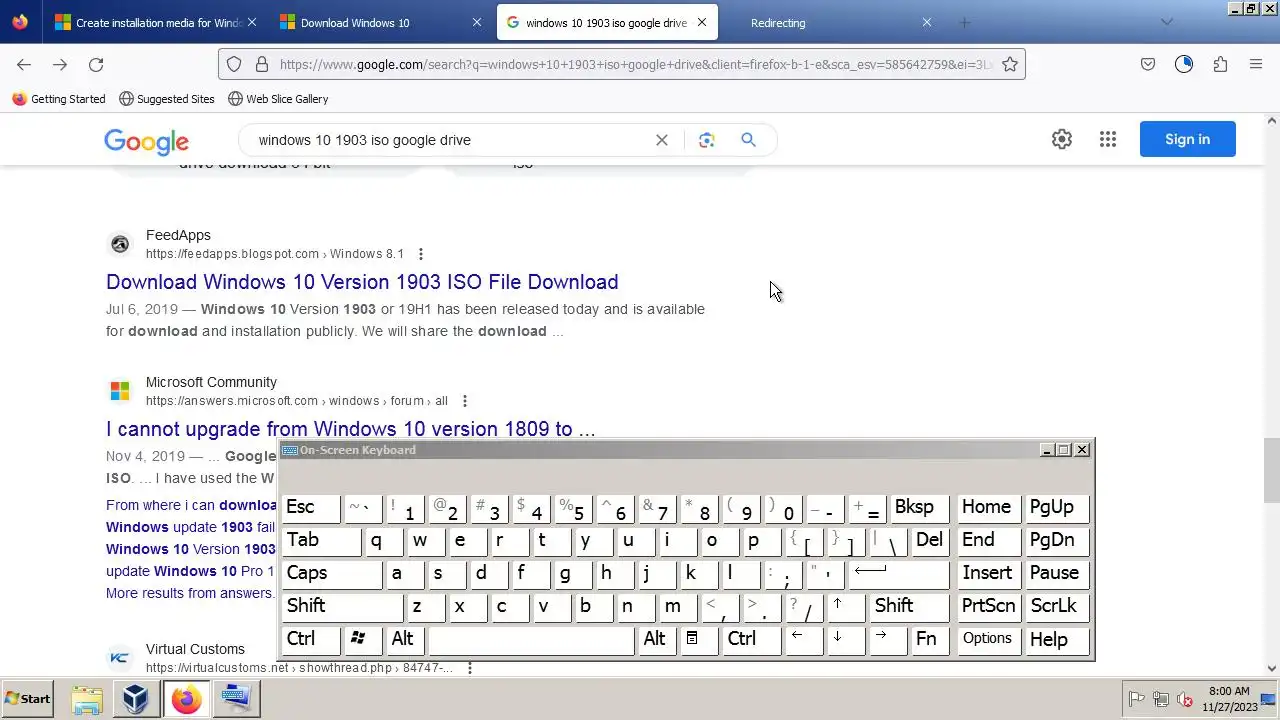Toggle the ScrLk key on keyboard
This screenshot has width=1280, height=720.
click(1058, 606)
